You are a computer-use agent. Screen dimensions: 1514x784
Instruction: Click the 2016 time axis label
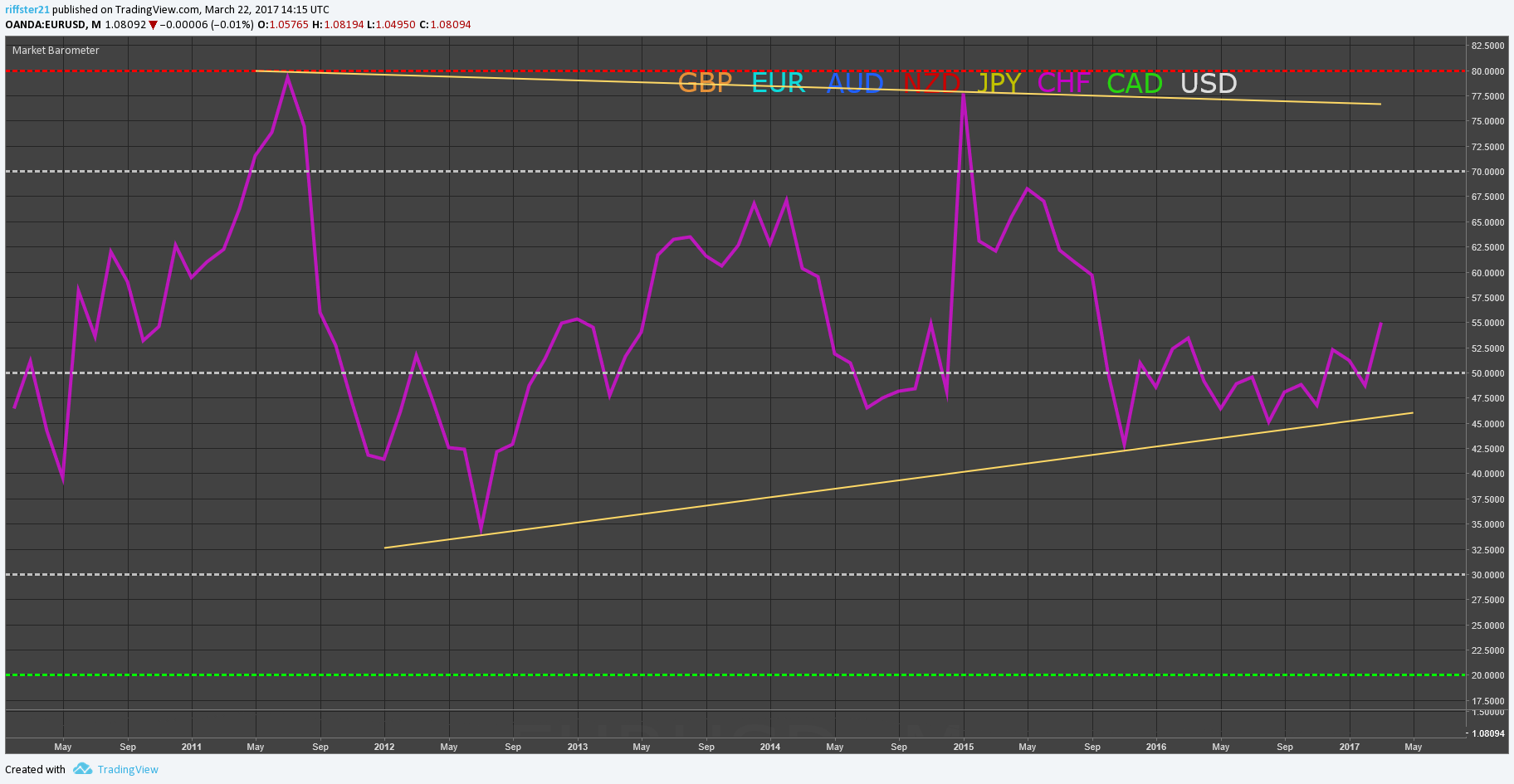[x=1156, y=747]
